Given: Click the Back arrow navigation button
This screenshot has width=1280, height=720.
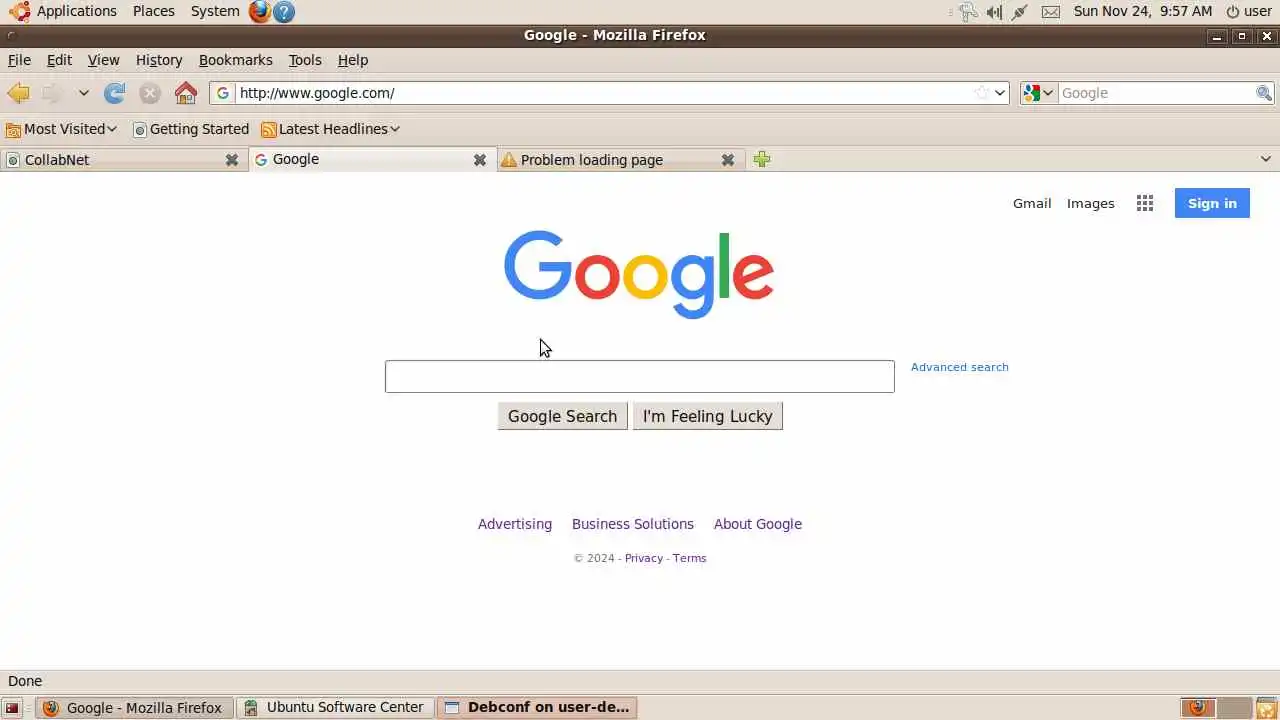Looking at the screenshot, I should [18, 93].
